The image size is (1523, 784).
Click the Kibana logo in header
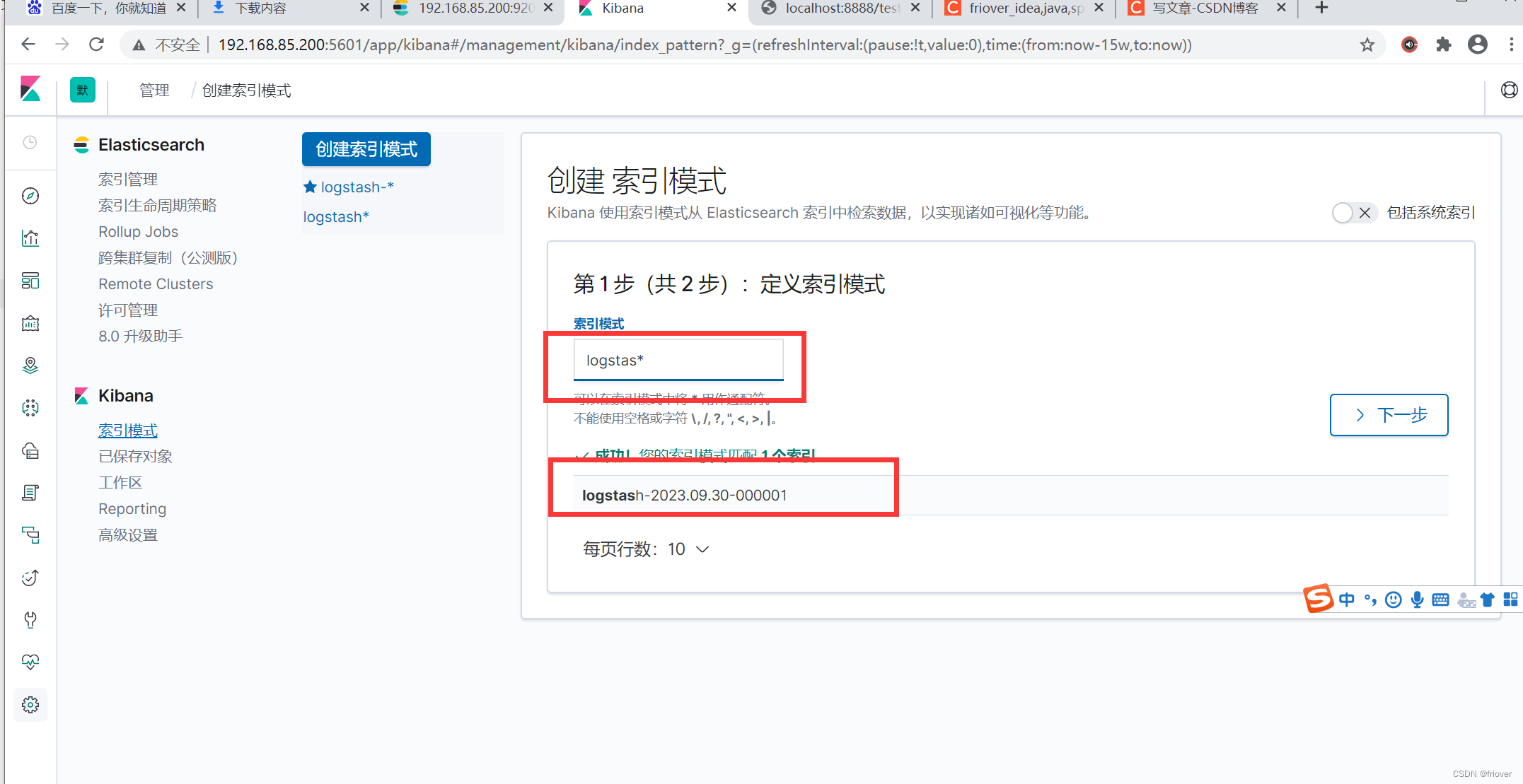pos(30,90)
